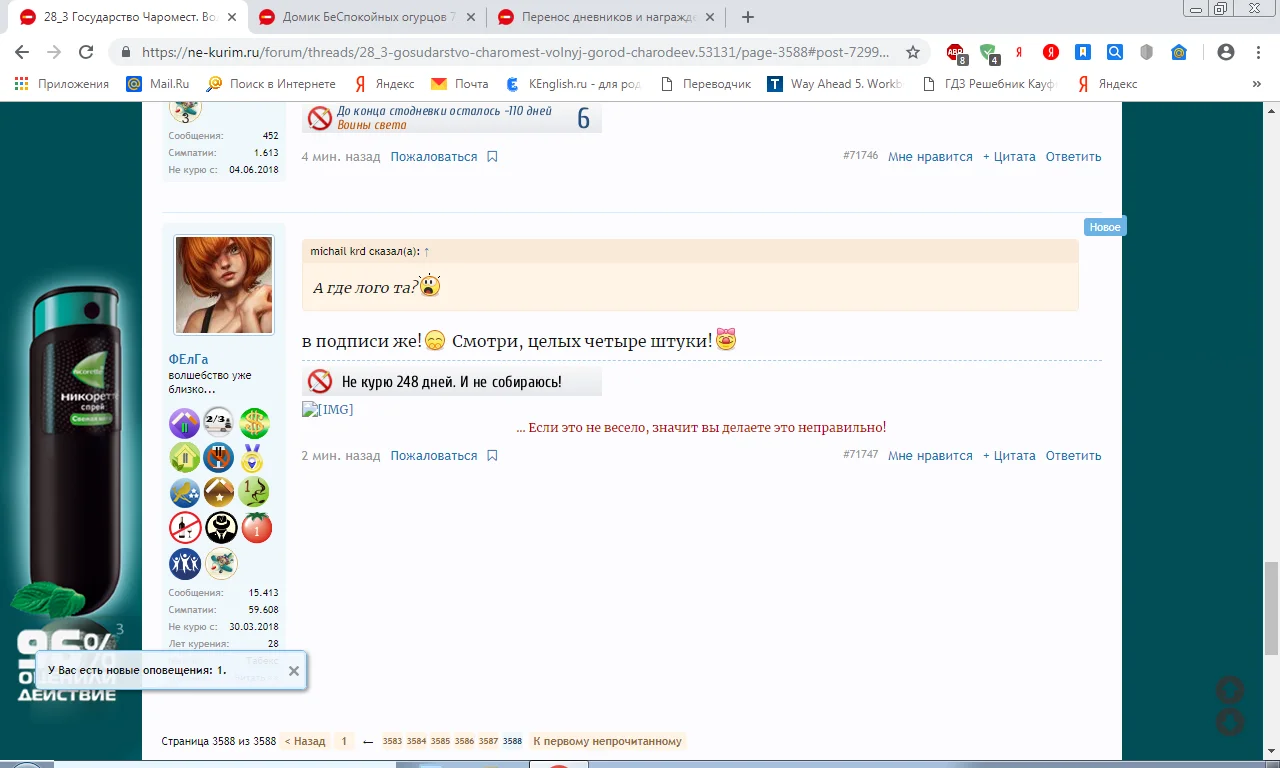Reply to post #71747
This screenshot has width=1280, height=768.
[x=1073, y=456]
